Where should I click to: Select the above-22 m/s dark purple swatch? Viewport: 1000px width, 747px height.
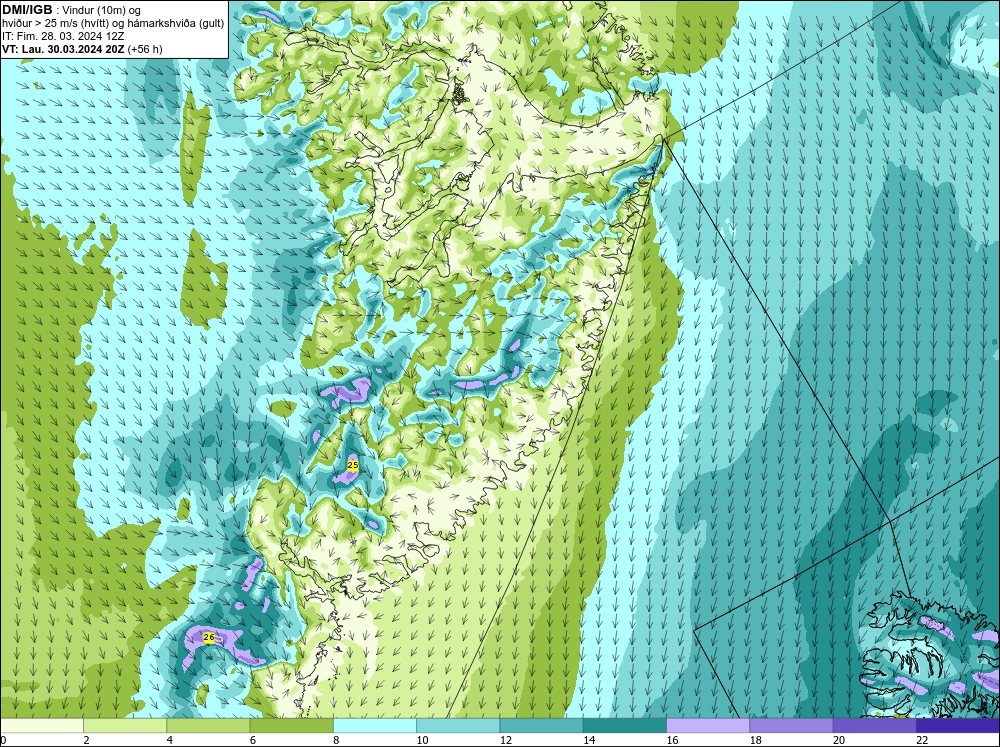coord(958,726)
